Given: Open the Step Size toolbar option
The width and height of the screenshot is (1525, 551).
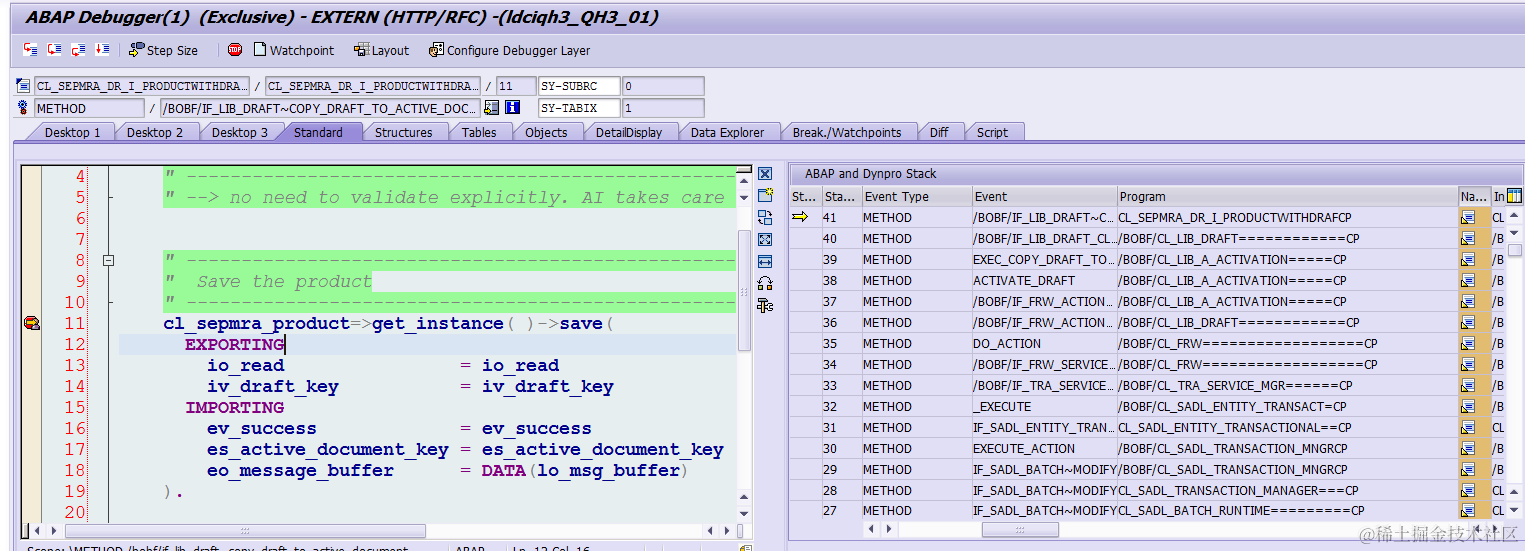Looking at the screenshot, I should 164,50.
